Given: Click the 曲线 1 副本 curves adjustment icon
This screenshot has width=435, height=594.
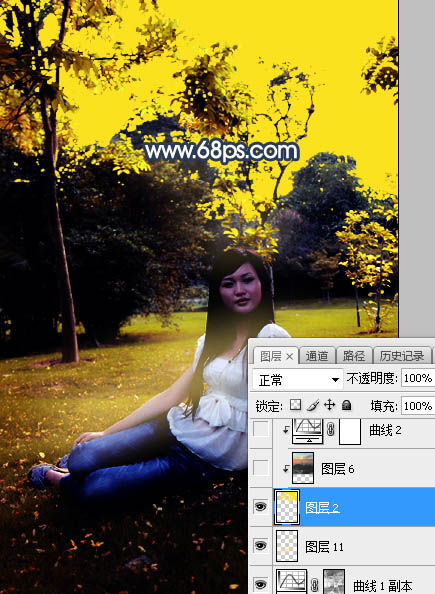Looking at the screenshot, I should pos(291,581).
